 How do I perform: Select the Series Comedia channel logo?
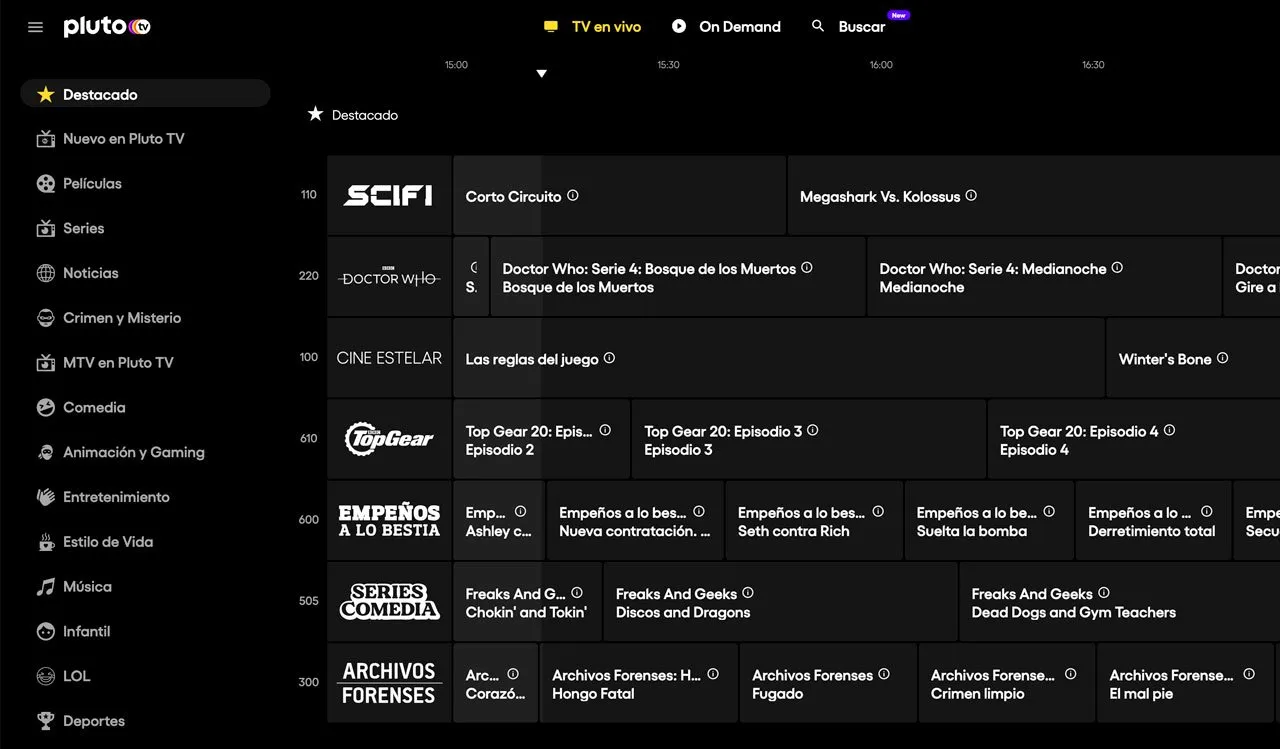point(389,602)
